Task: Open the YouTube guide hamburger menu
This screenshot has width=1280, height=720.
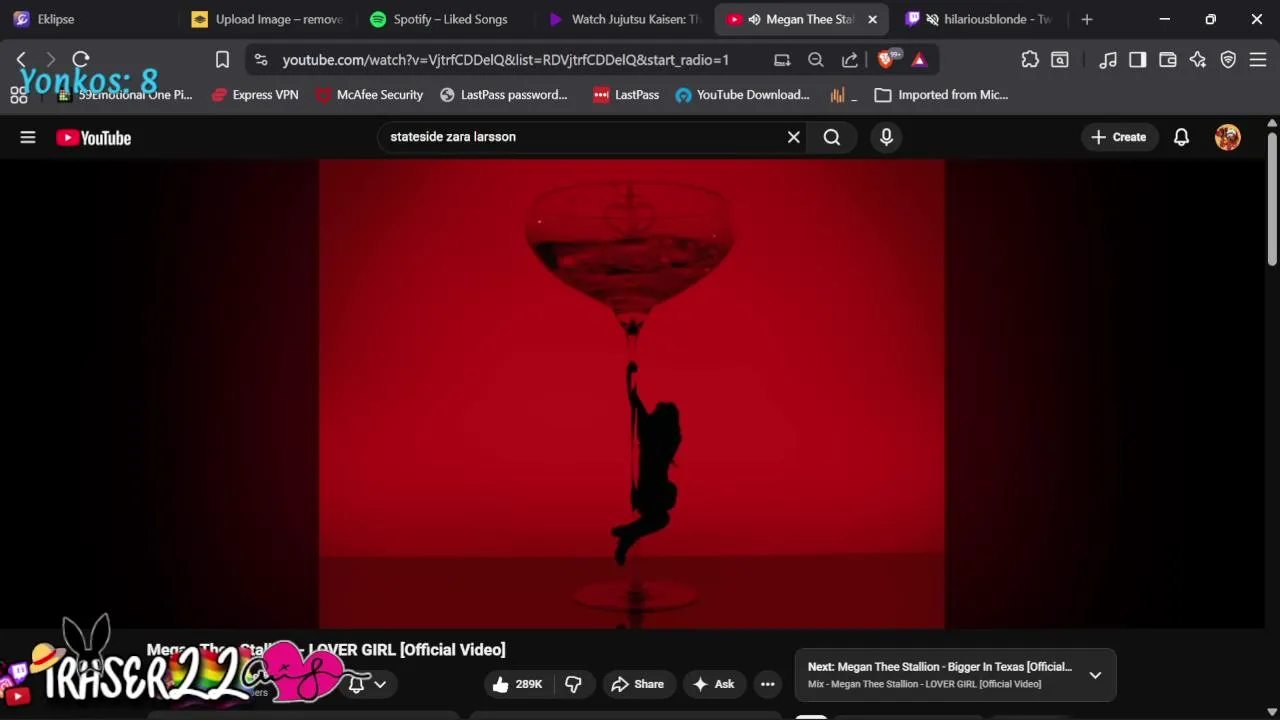Action: tap(28, 137)
